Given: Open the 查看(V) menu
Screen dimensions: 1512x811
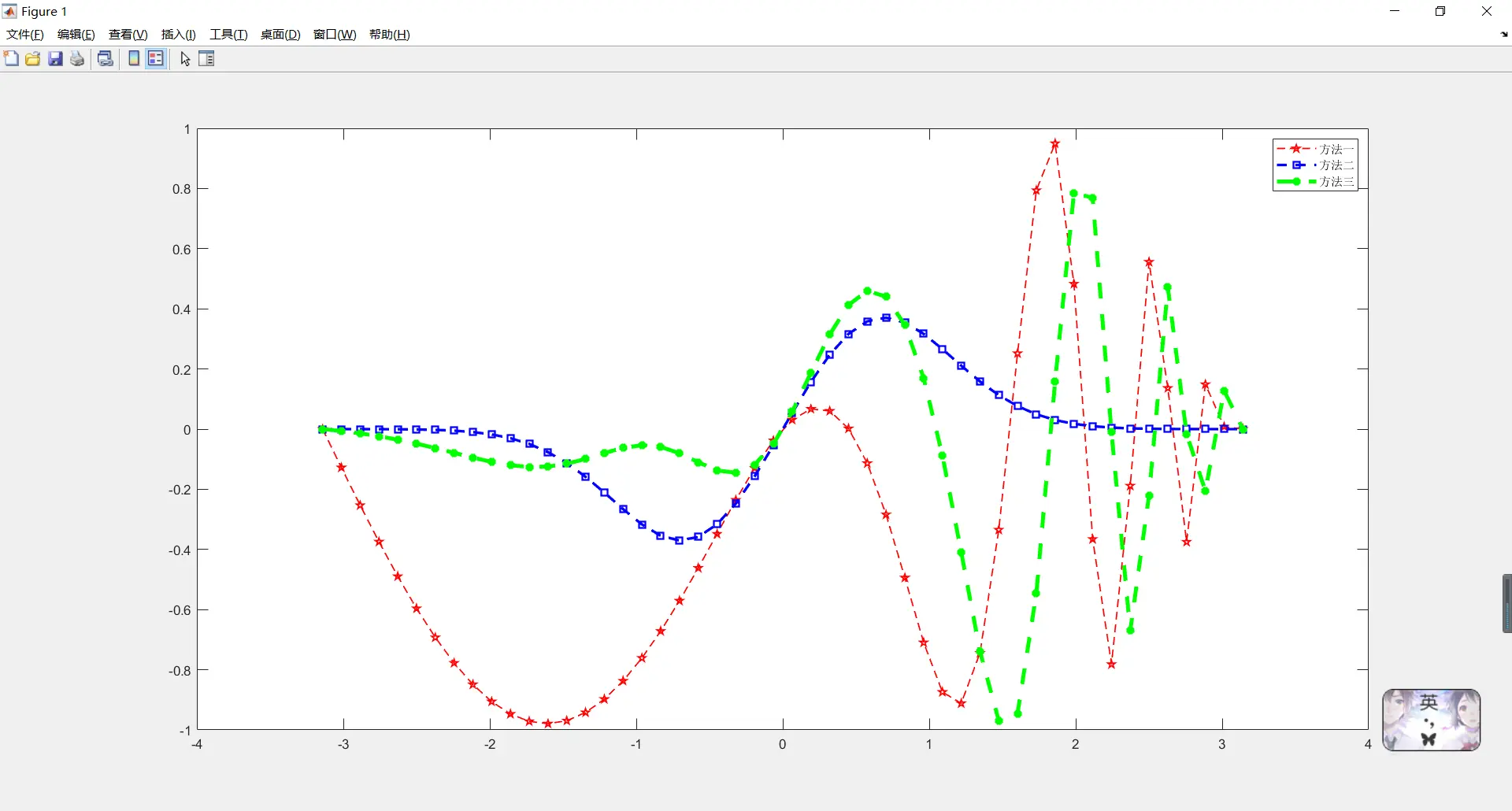Looking at the screenshot, I should tap(128, 35).
